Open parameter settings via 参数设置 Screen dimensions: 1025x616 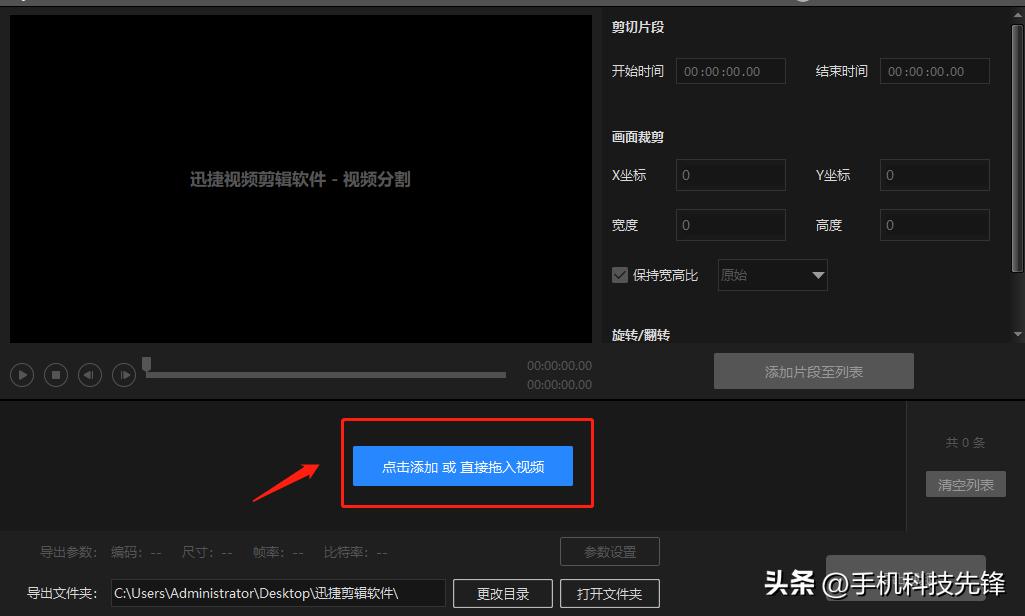(609, 551)
